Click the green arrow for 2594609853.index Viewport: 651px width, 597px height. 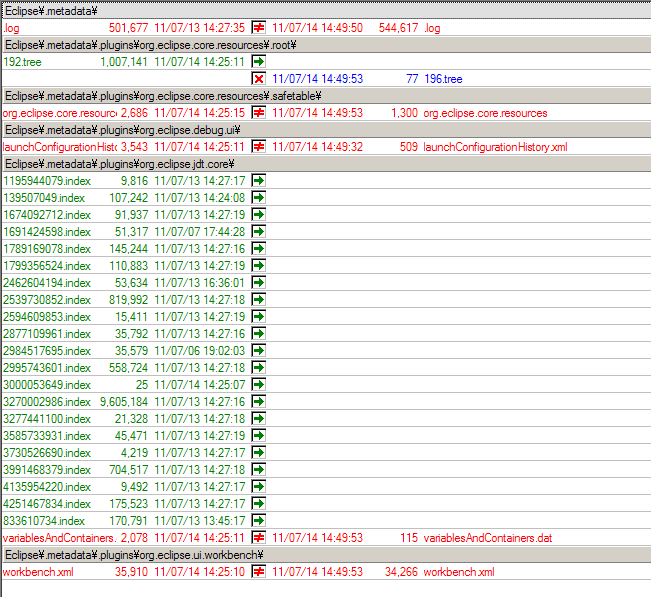(259, 317)
